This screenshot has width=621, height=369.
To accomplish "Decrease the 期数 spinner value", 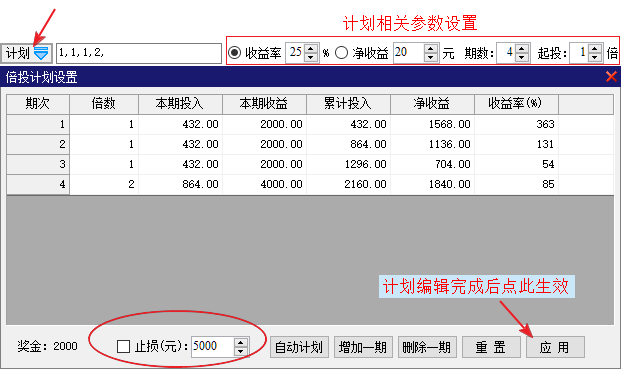I will 522,58.
